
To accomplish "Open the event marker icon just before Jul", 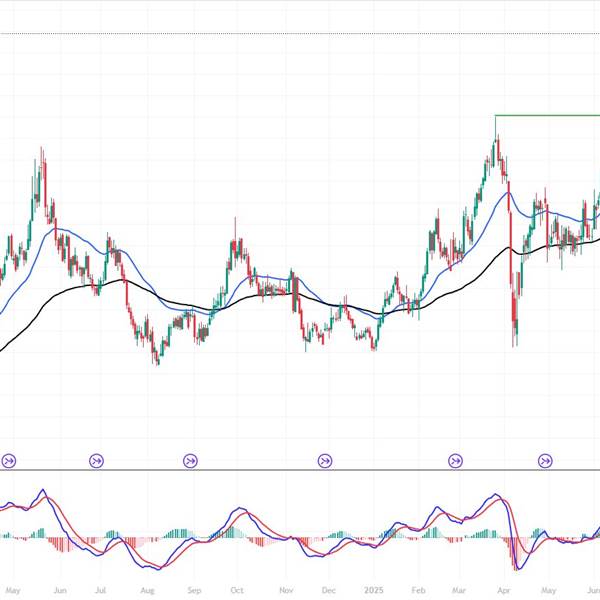I will pyautogui.click(x=96, y=461).
